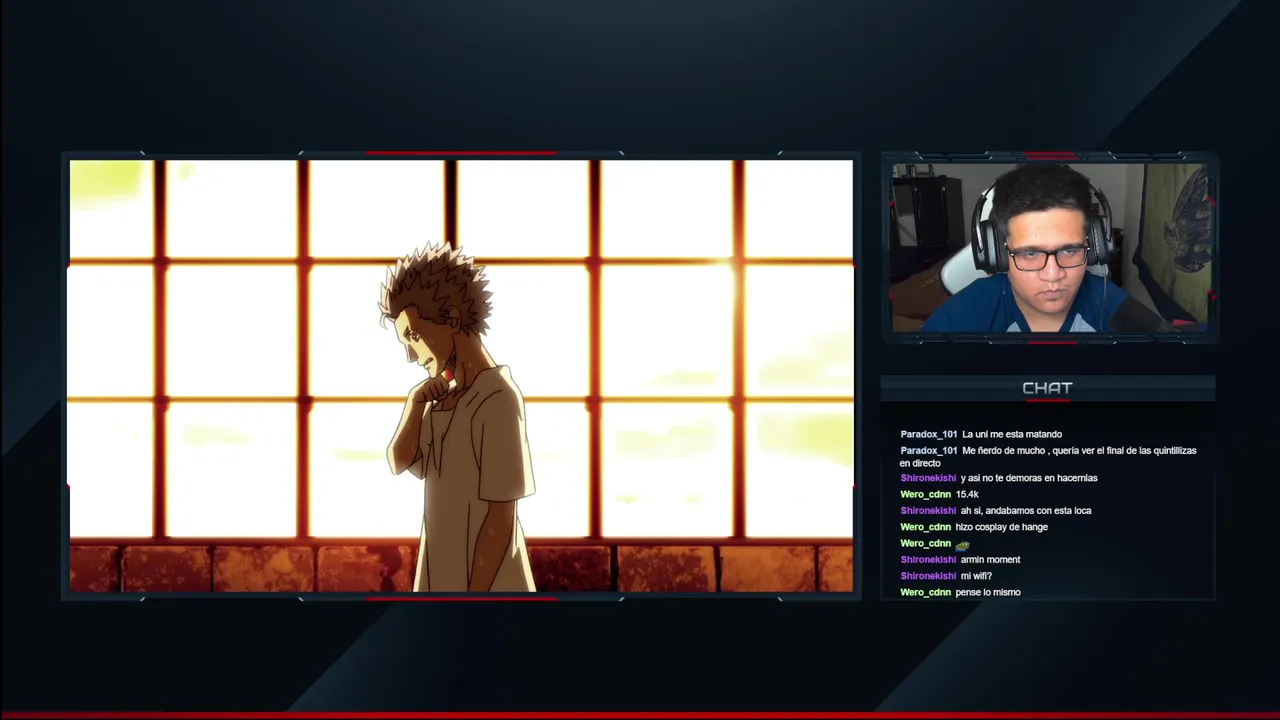
Task: Click the 'armin moment' chat message
Action: pyautogui.click(x=990, y=560)
